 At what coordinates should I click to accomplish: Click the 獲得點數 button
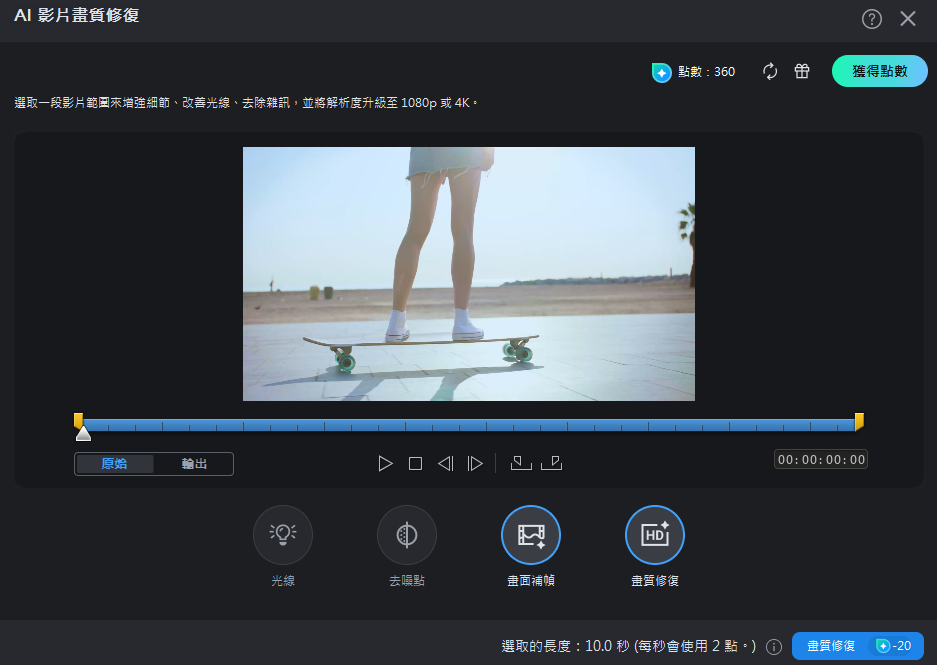tap(879, 71)
